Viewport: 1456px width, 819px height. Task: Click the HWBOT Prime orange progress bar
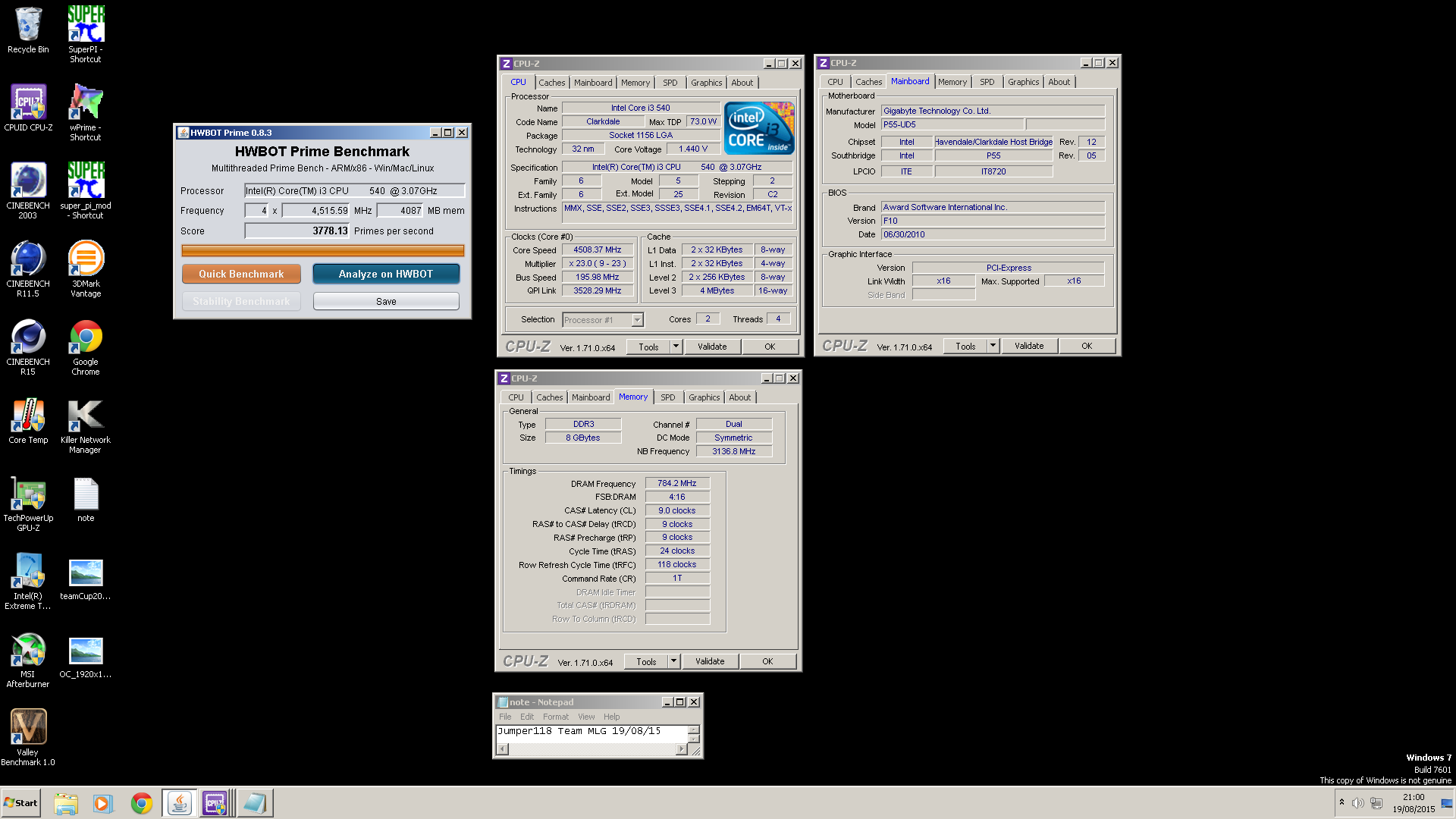[323, 250]
